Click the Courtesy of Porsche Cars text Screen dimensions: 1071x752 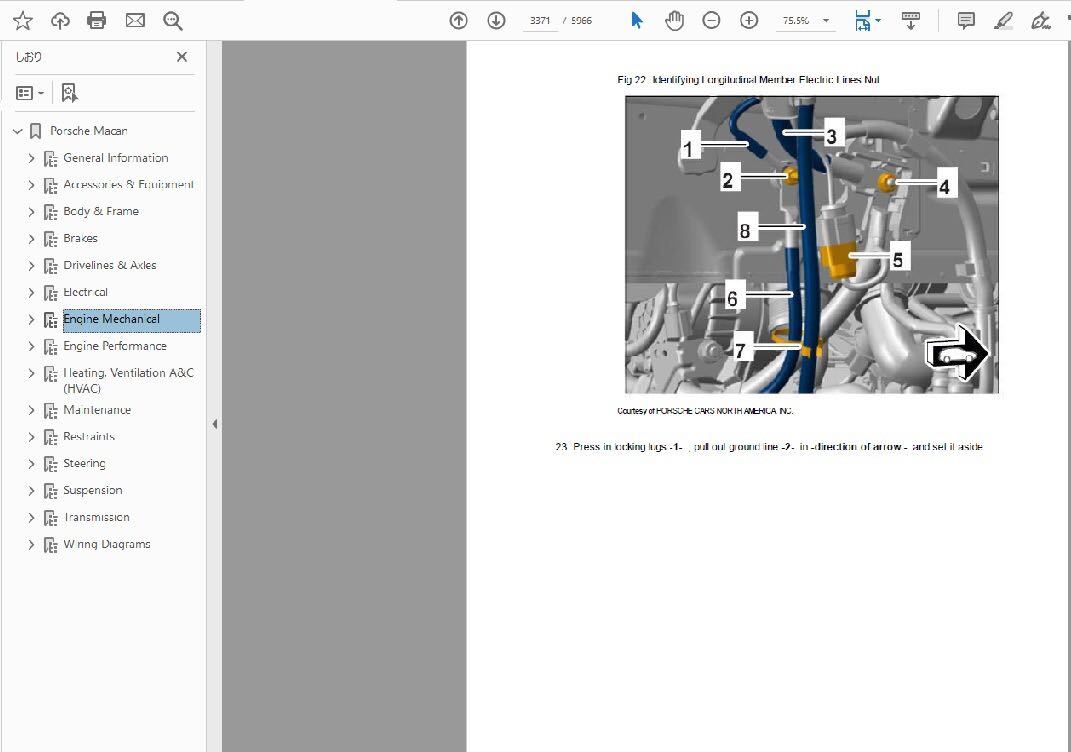(x=705, y=411)
